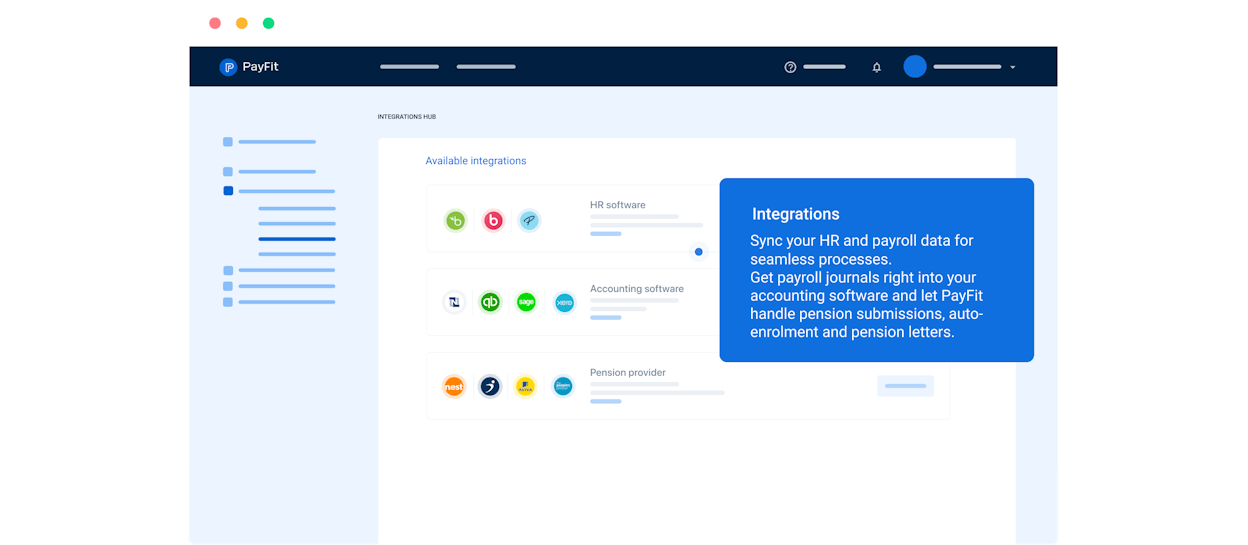Open the HR software card's blue link

(606, 234)
